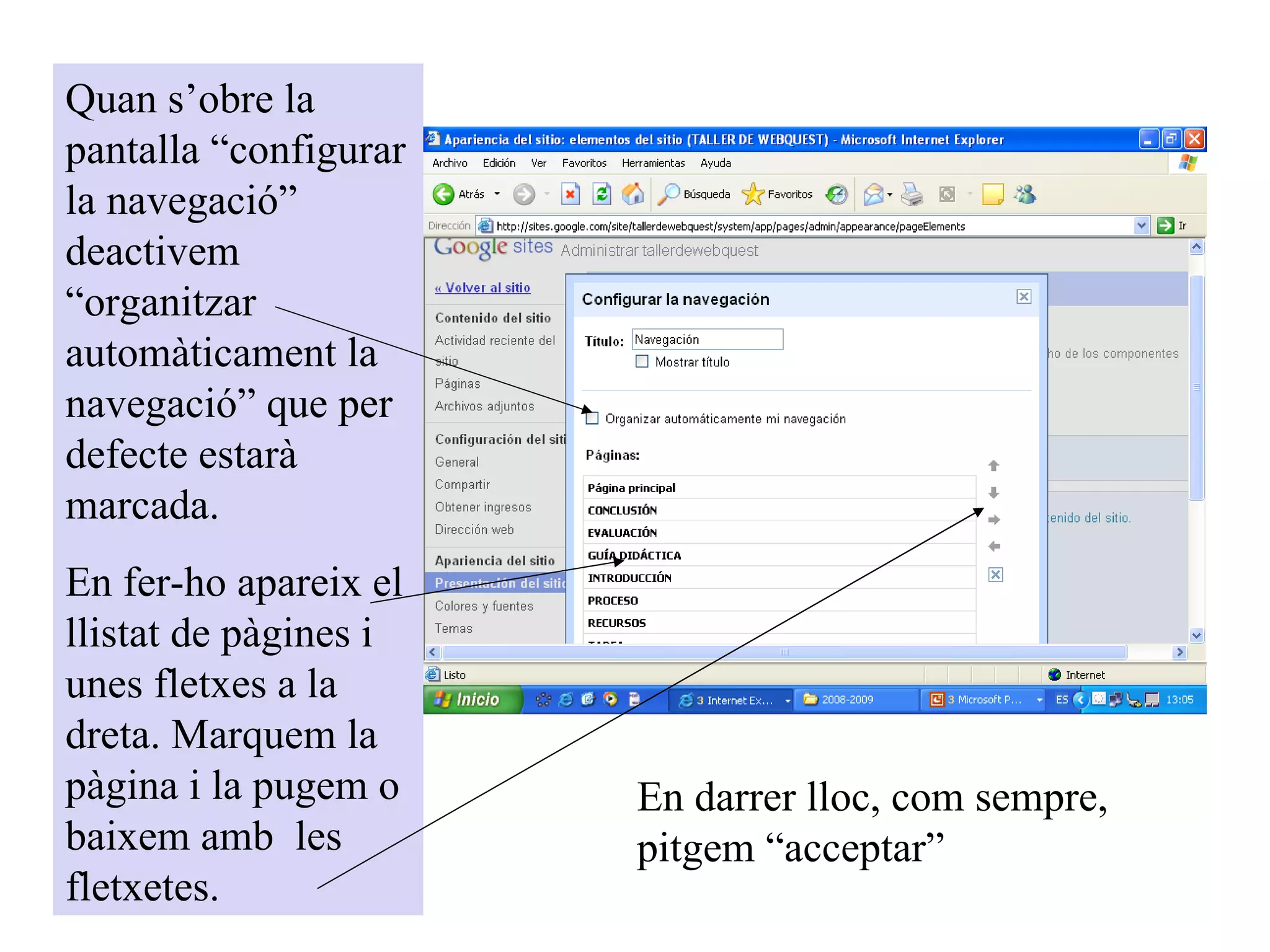Open the Ayuda menu
1270x952 pixels.
tap(716, 163)
